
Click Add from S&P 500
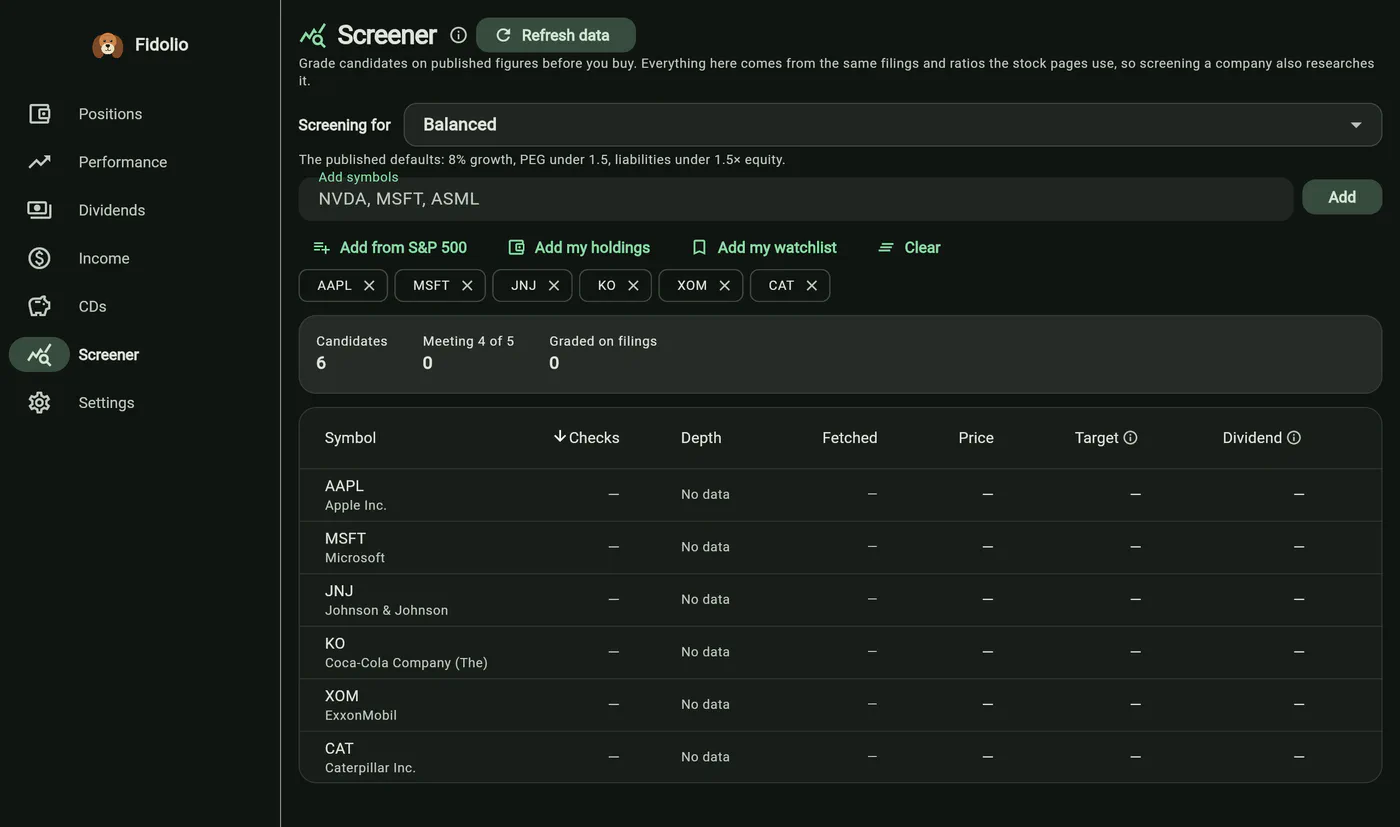point(389,247)
